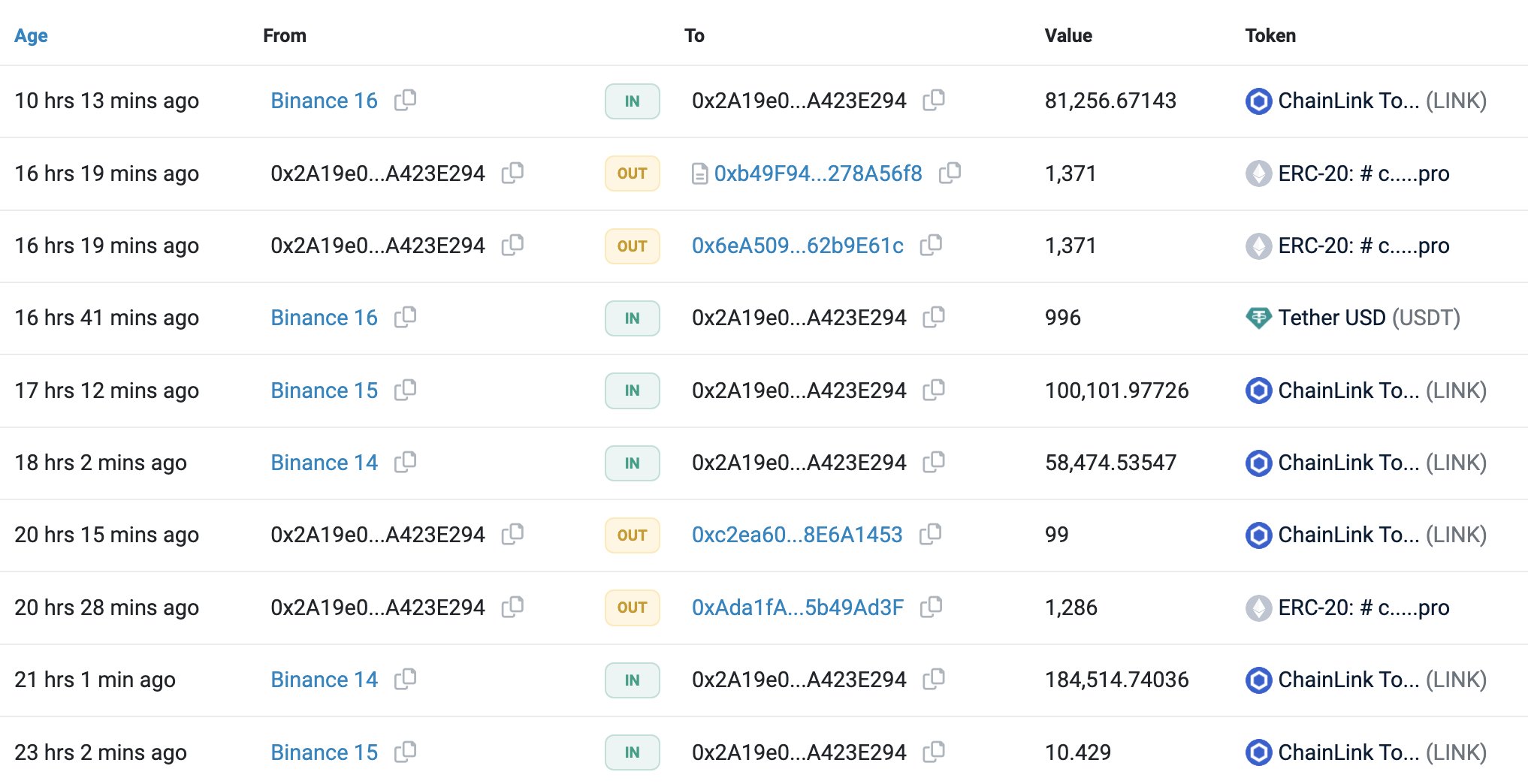Click IN badge in 10 hrs 13 mins row

pyautogui.click(x=633, y=101)
